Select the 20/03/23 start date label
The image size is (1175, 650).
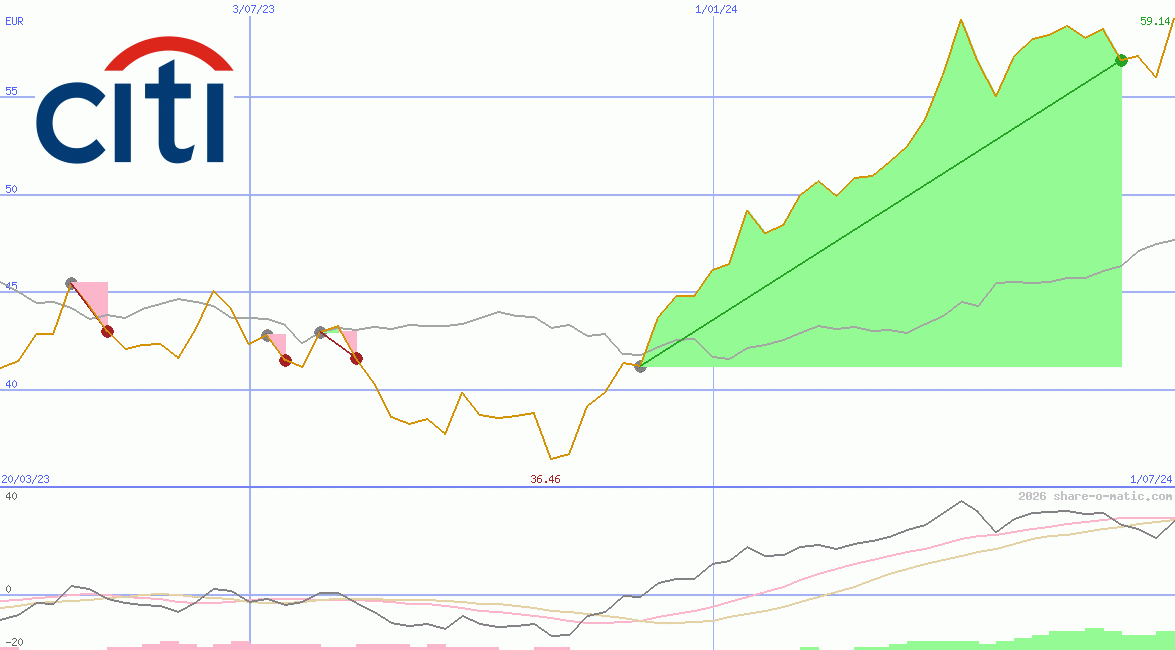coord(23,479)
